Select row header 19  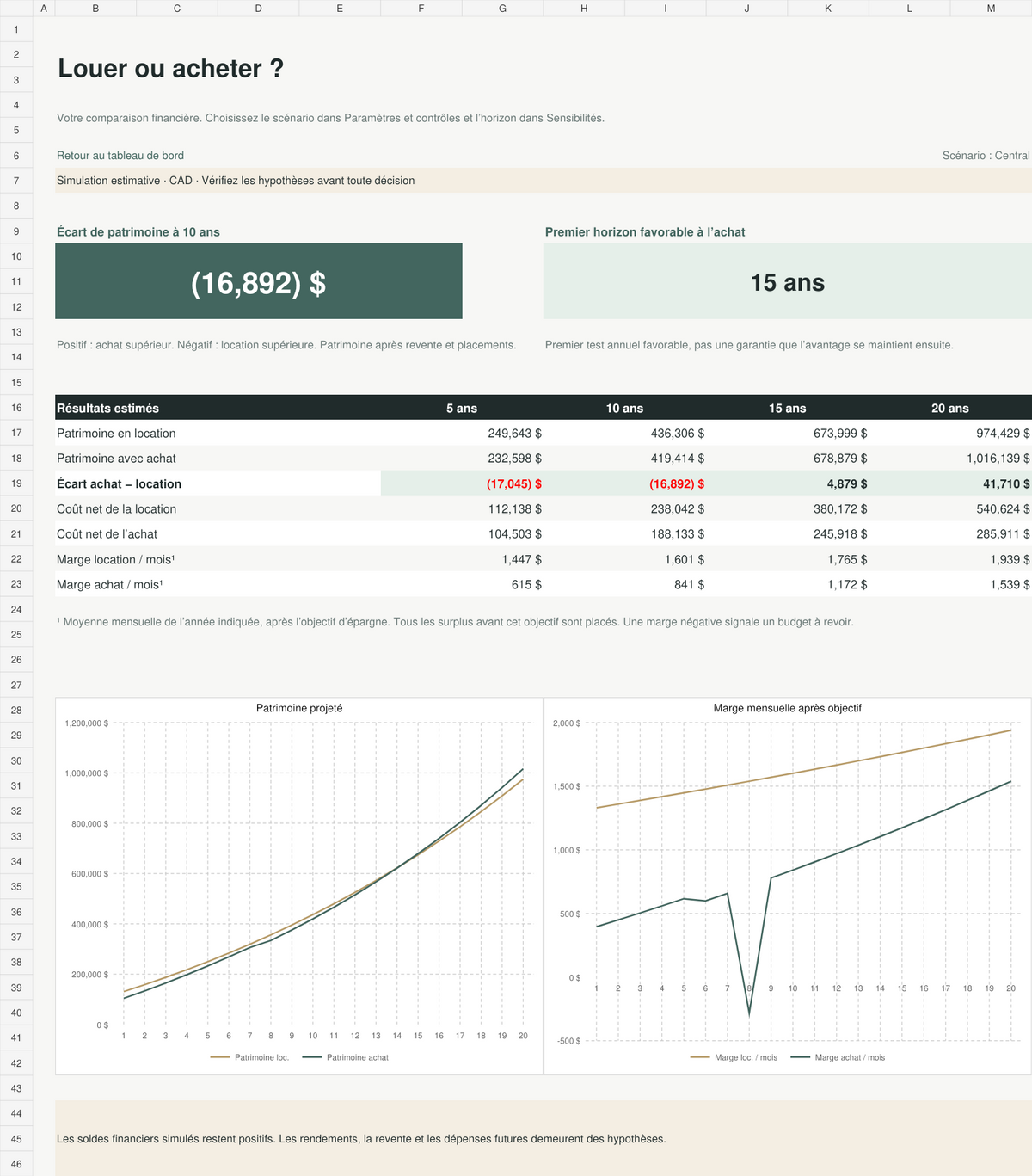(x=16, y=483)
